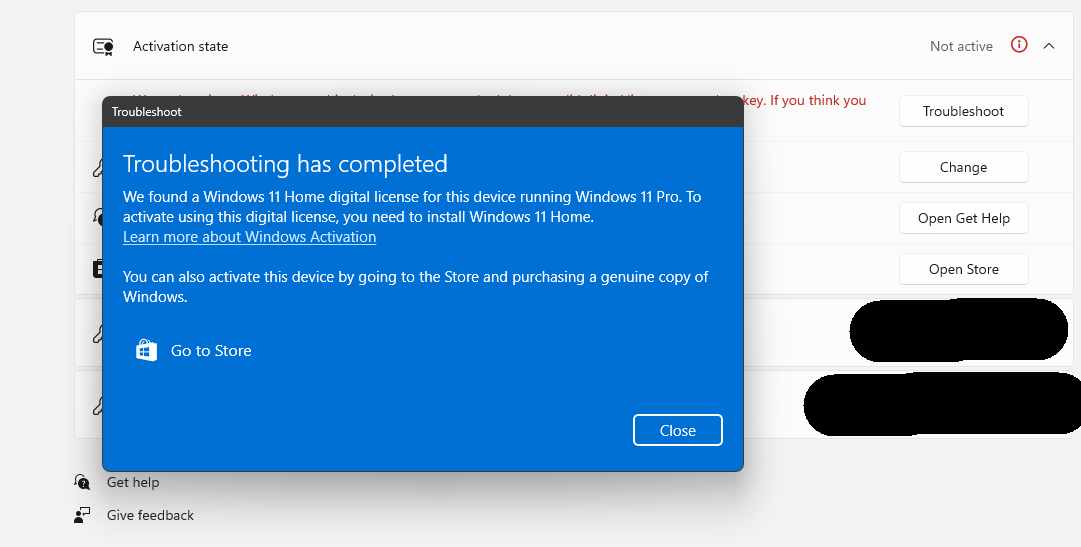The height and width of the screenshot is (547, 1081).
Task: Click the Troubleshooting has completed heading
Action: (x=285, y=164)
